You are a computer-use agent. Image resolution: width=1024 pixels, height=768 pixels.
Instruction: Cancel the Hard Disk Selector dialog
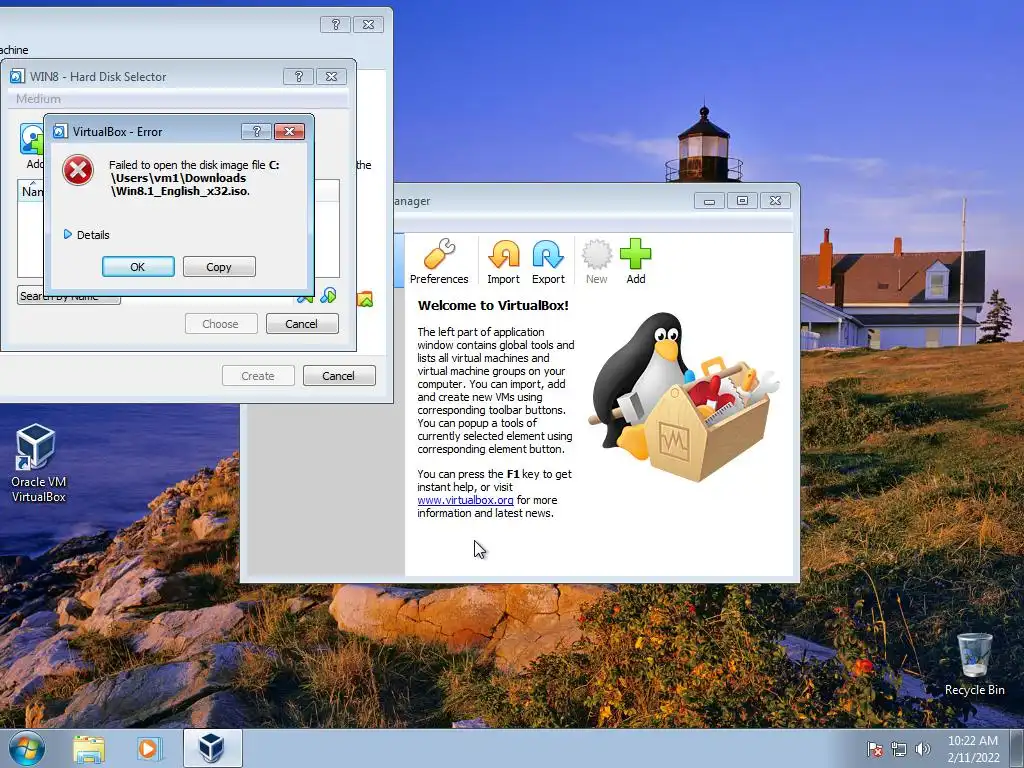[x=301, y=324]
